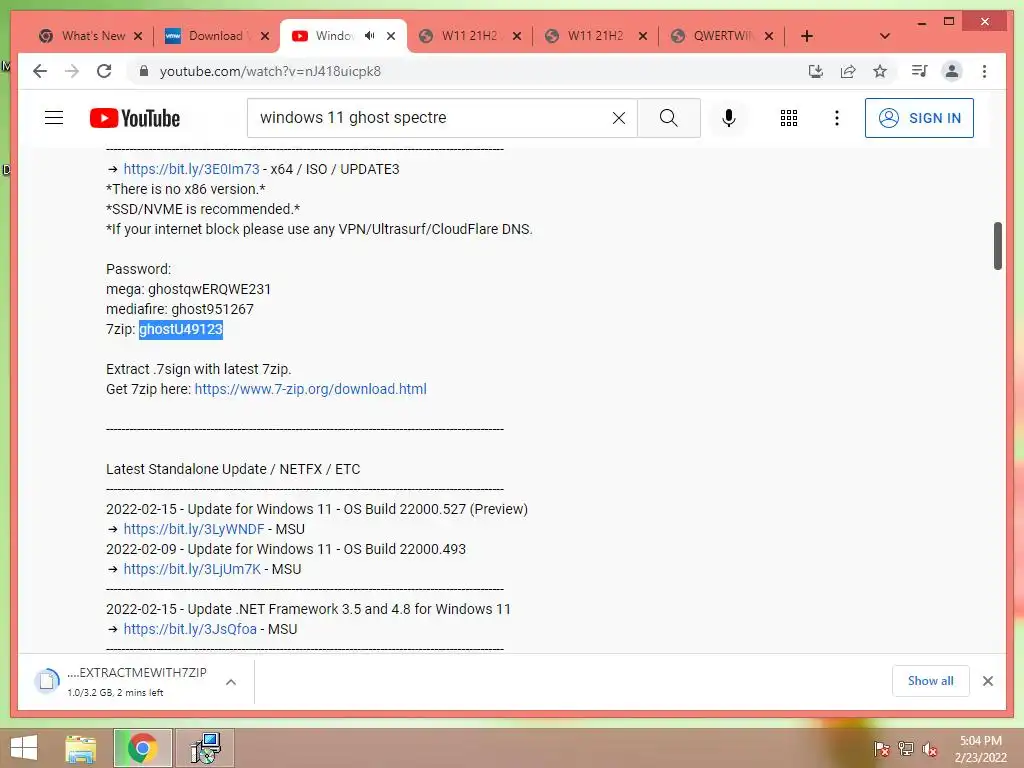
Task: Start voice search with microphone
Action: 729,118
